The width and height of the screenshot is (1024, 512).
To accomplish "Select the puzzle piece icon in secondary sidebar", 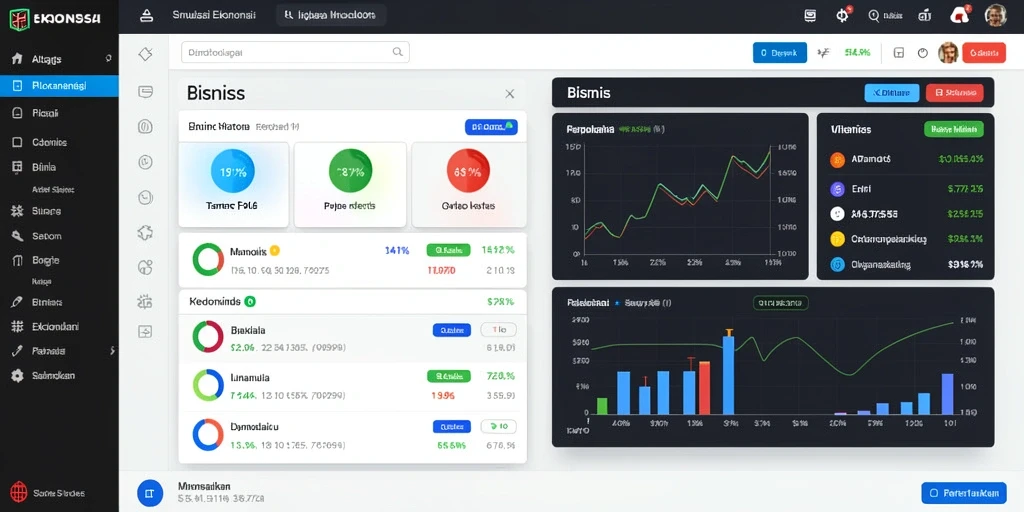I will click(x=145, y=232).
